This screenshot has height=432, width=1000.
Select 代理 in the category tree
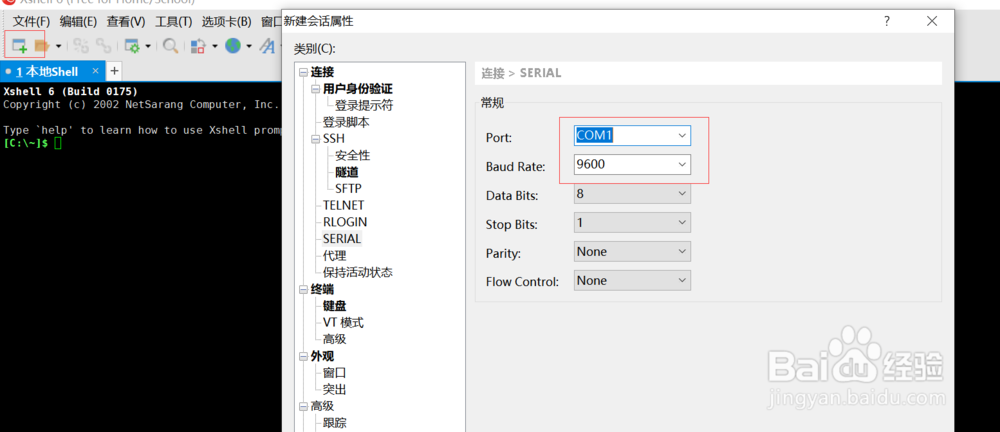coord(334,255)
